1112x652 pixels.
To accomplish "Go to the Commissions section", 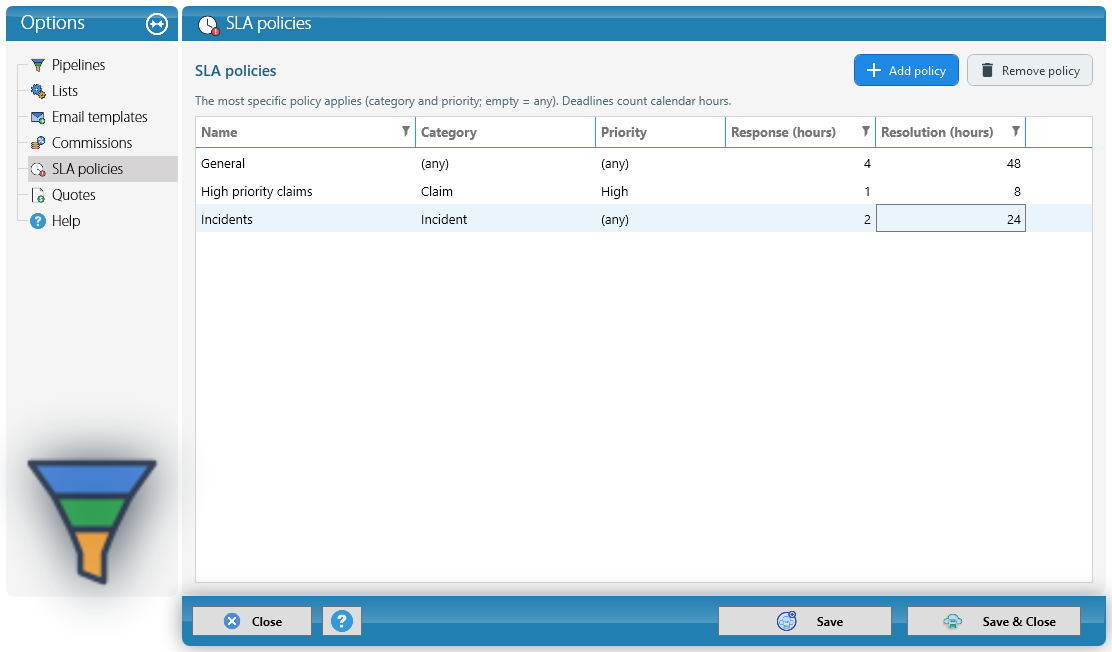I will [x=91, y=143].
